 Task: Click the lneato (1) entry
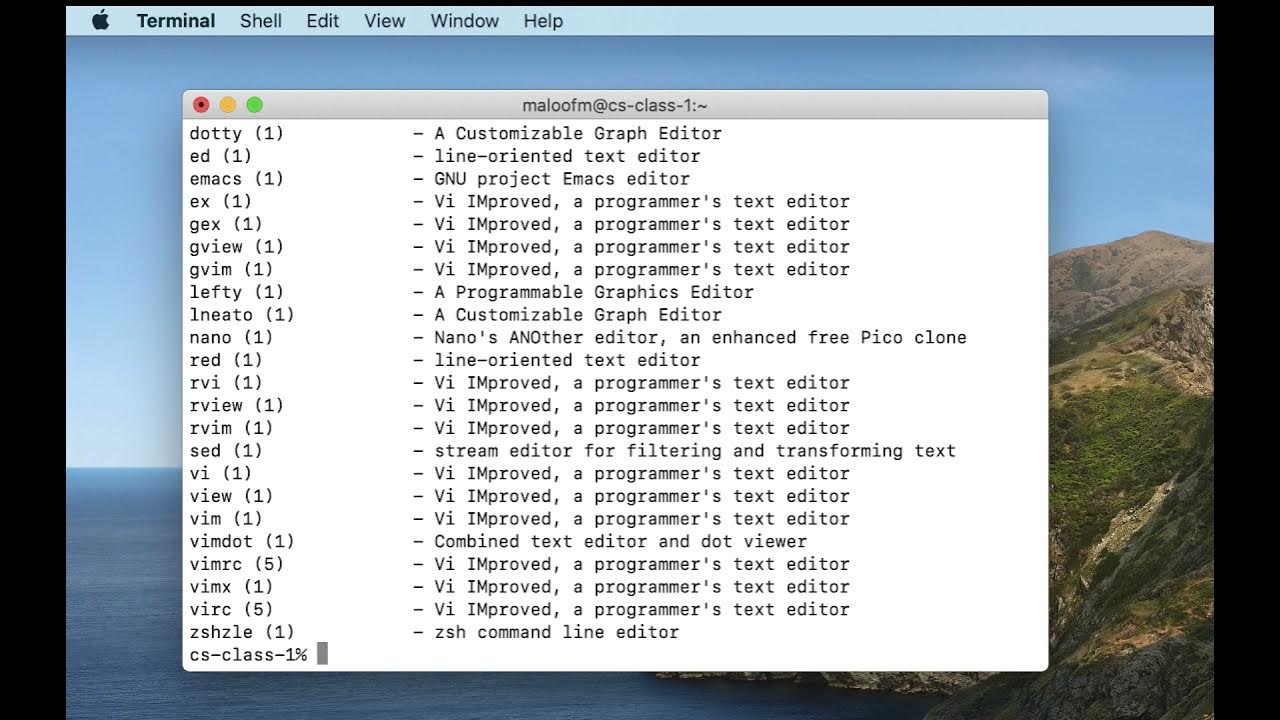coord(242,315)
